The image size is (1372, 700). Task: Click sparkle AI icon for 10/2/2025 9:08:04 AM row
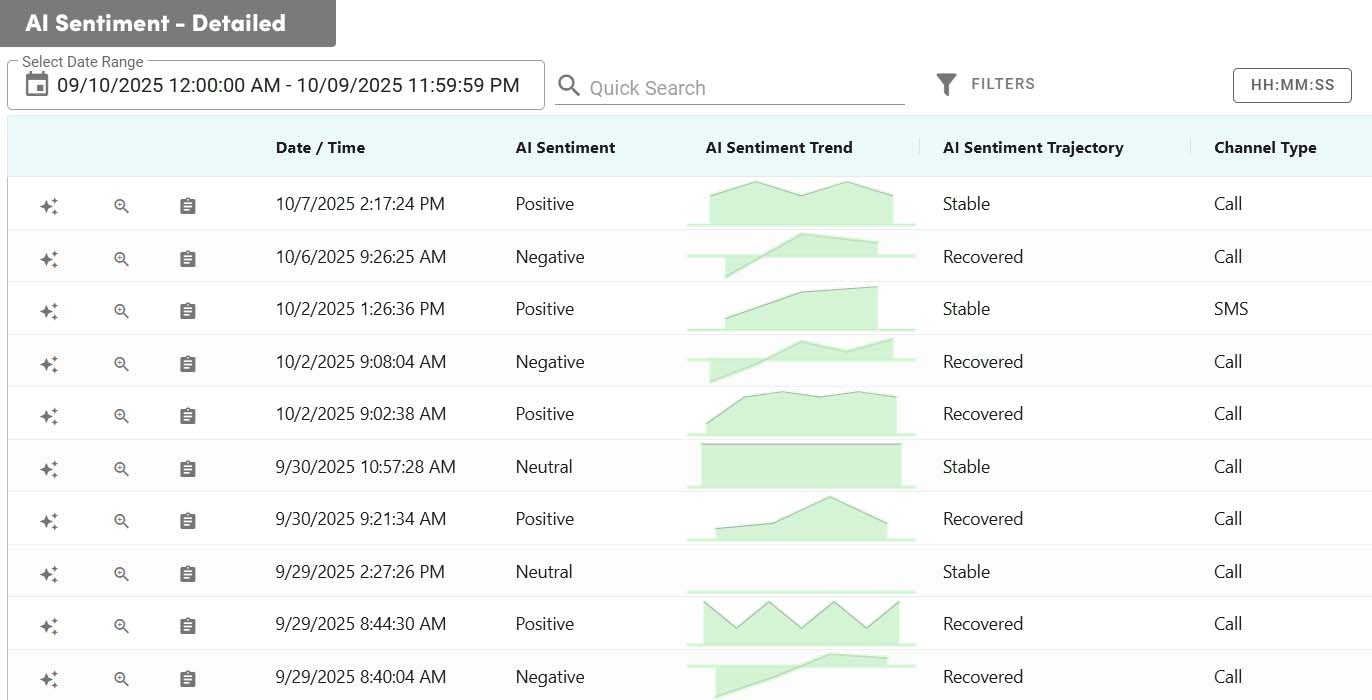48,364
